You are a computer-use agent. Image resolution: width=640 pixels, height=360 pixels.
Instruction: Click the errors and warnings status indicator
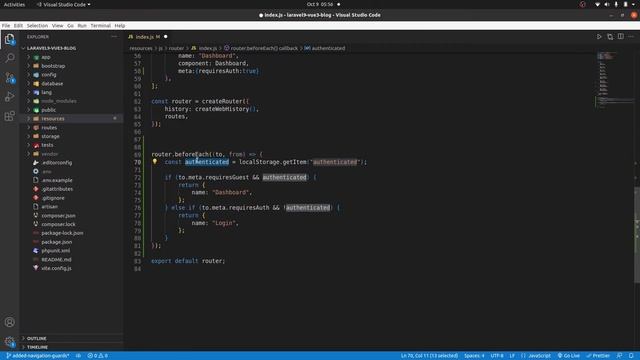(98, 356)
